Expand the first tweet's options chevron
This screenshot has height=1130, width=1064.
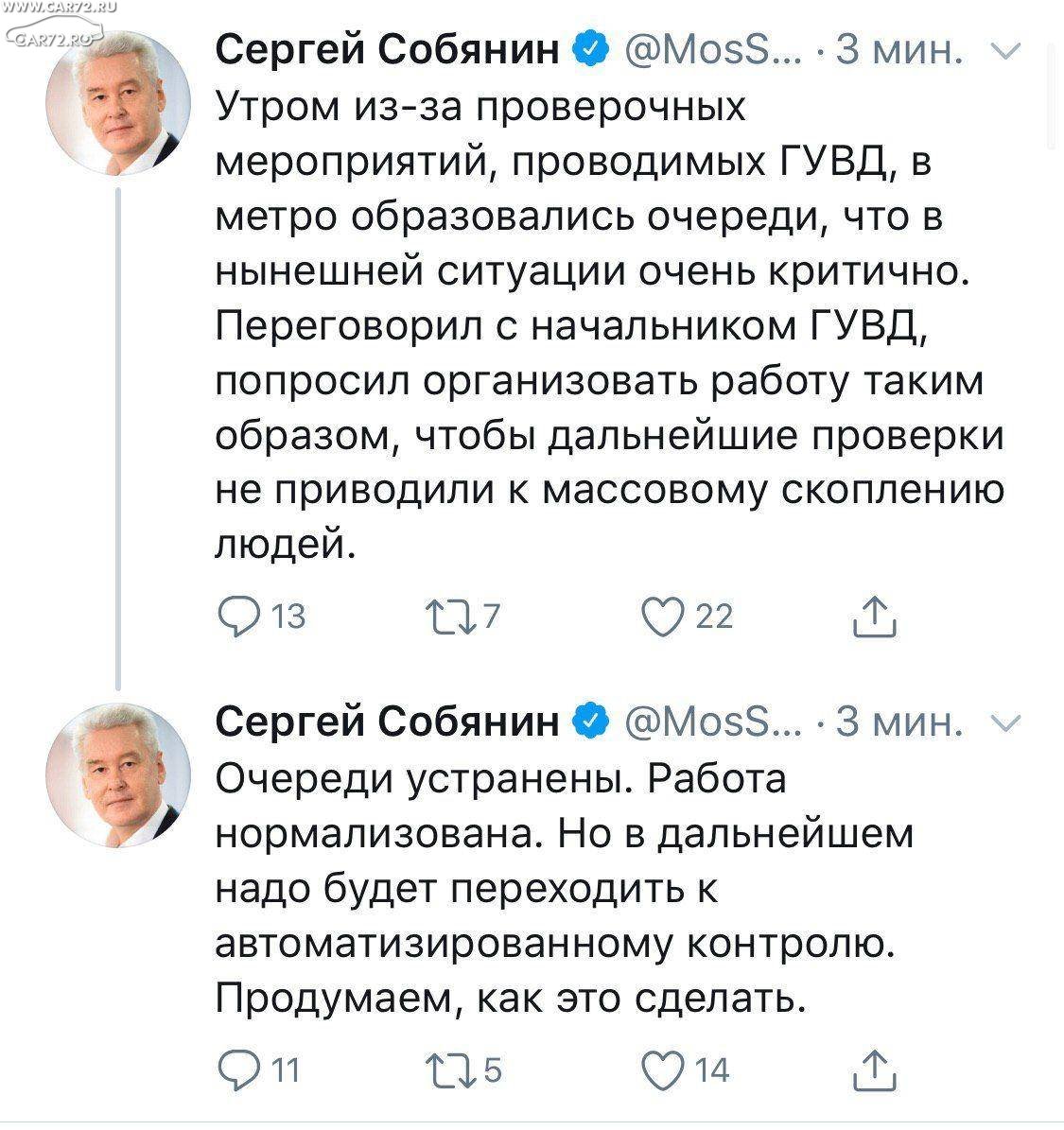tap(1006, 50)
